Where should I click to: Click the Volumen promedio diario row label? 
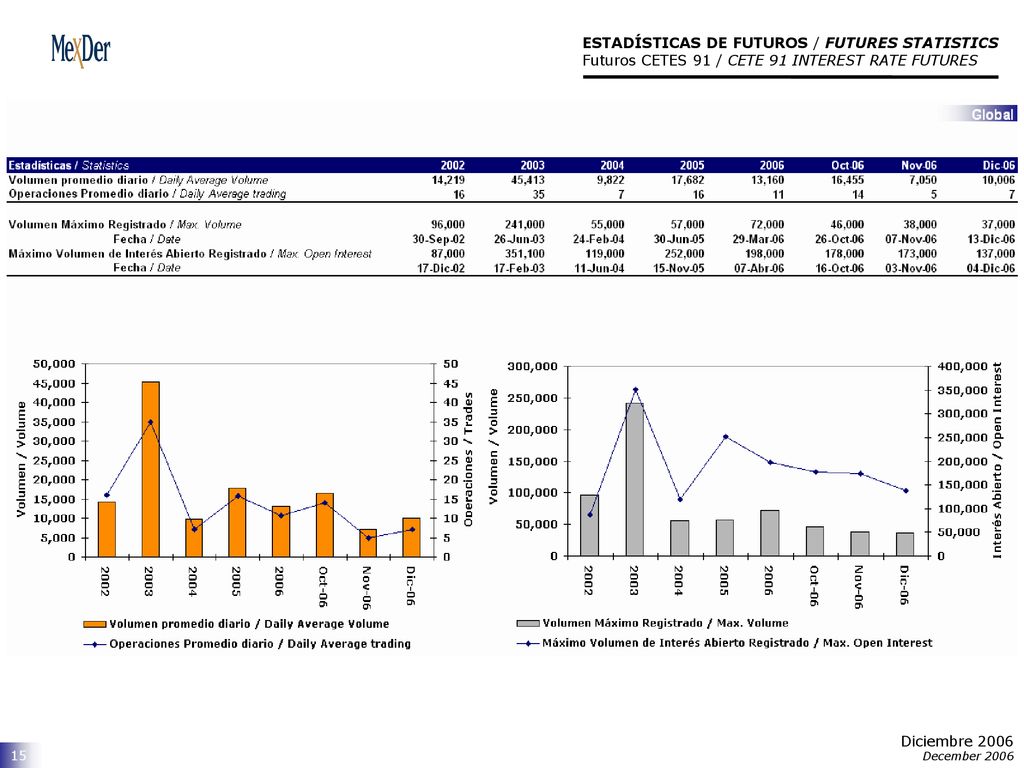click(x=138, y=180)
